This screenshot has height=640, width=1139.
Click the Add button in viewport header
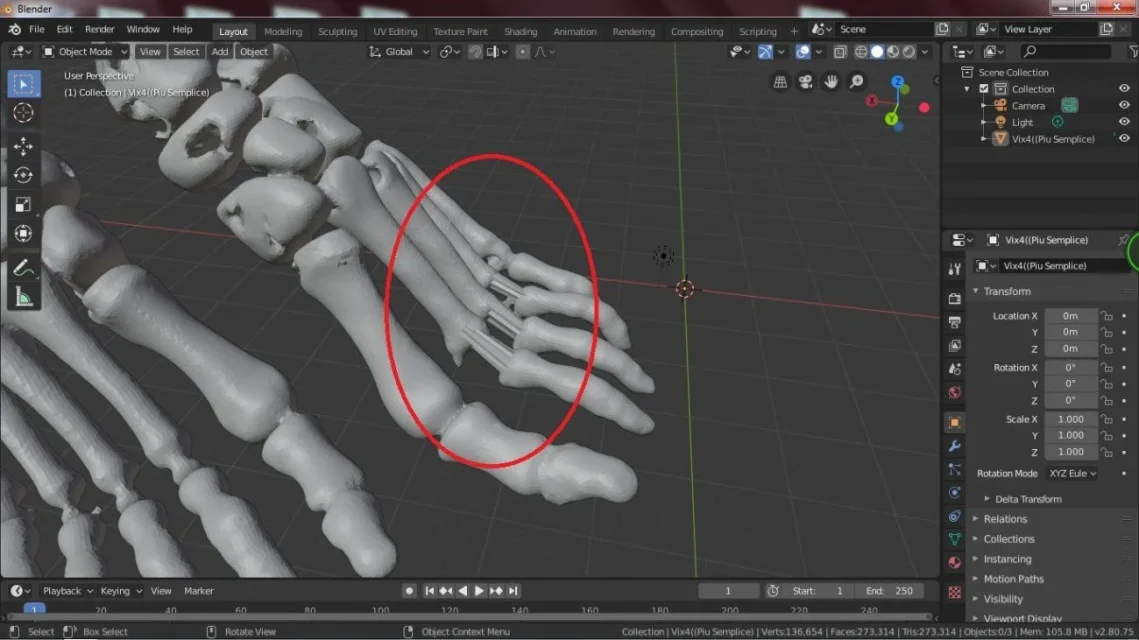pos(219,51)
